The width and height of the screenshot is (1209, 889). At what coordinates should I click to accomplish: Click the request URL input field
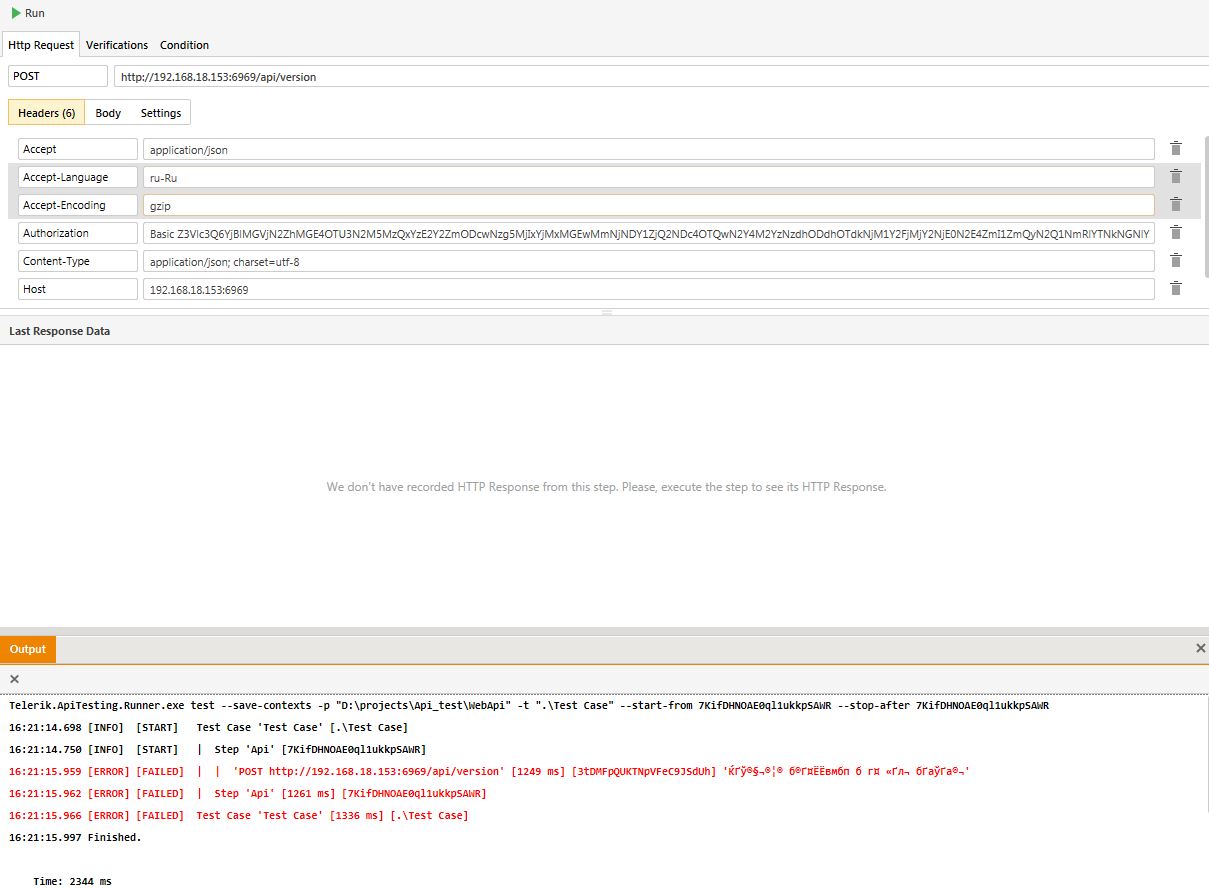point(660,77)
